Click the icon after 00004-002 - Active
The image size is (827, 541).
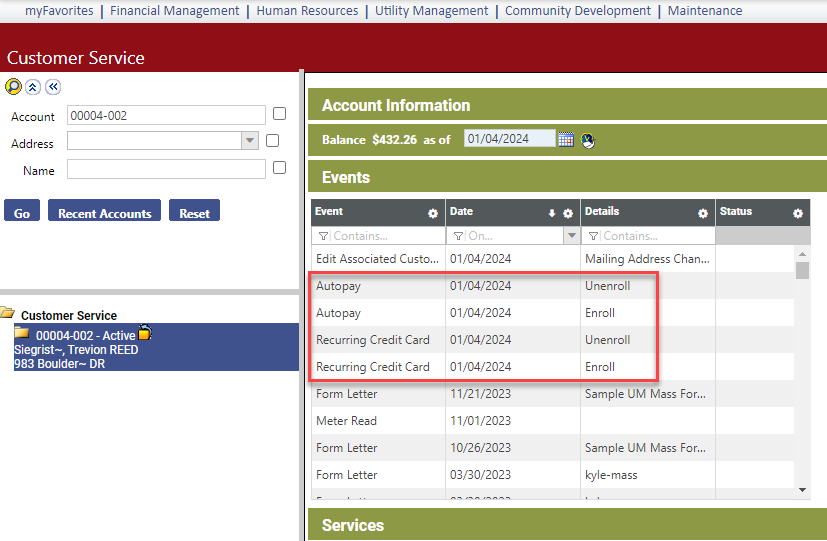[145, 332]
